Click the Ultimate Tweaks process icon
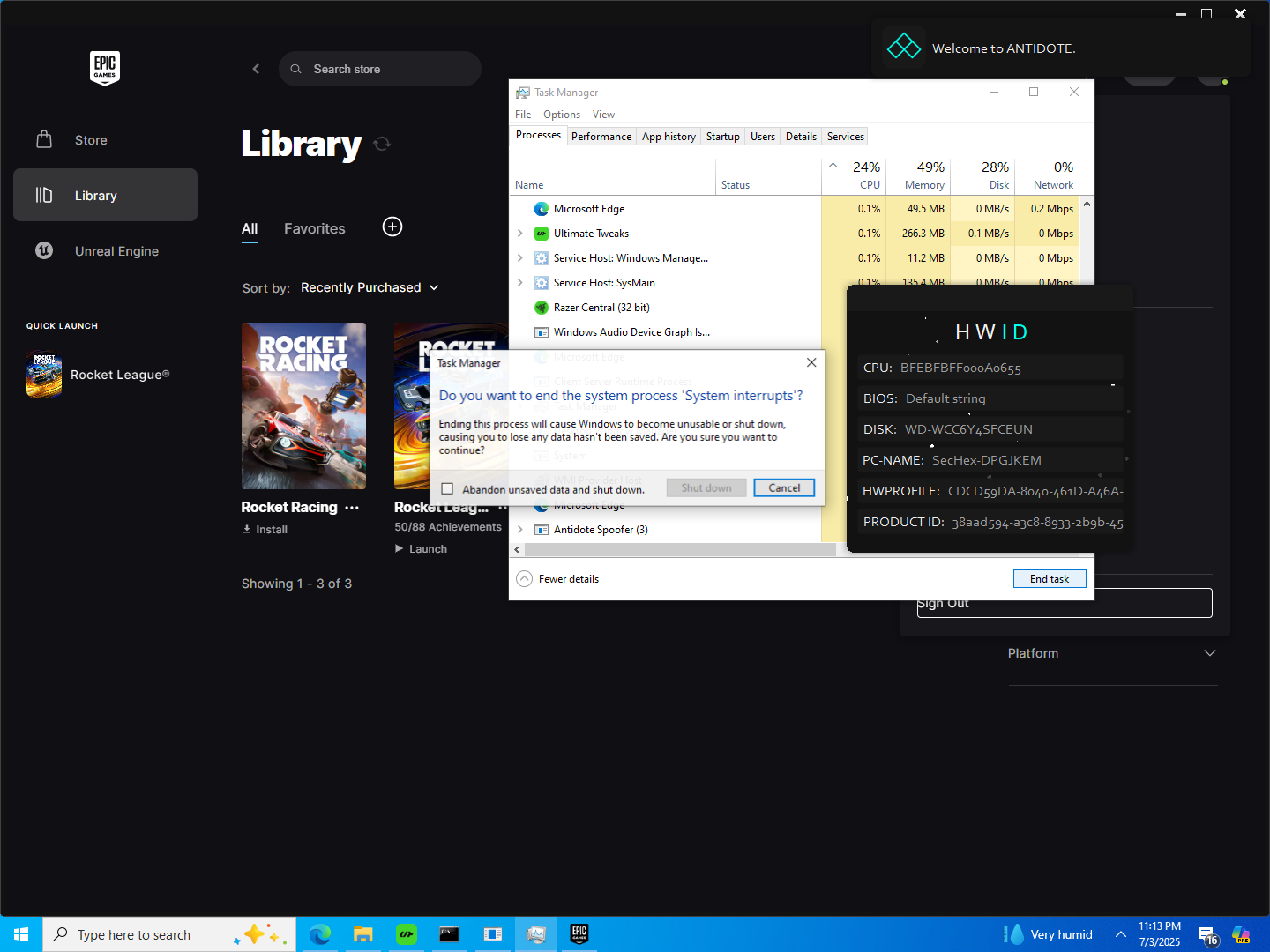 point(542,234)
